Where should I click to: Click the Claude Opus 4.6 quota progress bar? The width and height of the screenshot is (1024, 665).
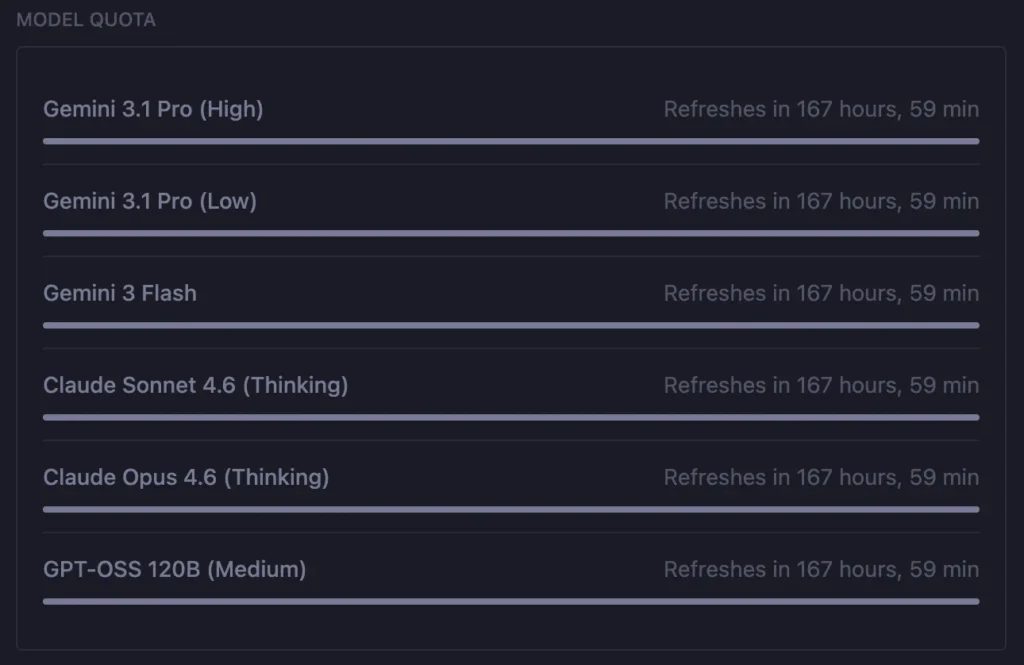pos(511,509)
